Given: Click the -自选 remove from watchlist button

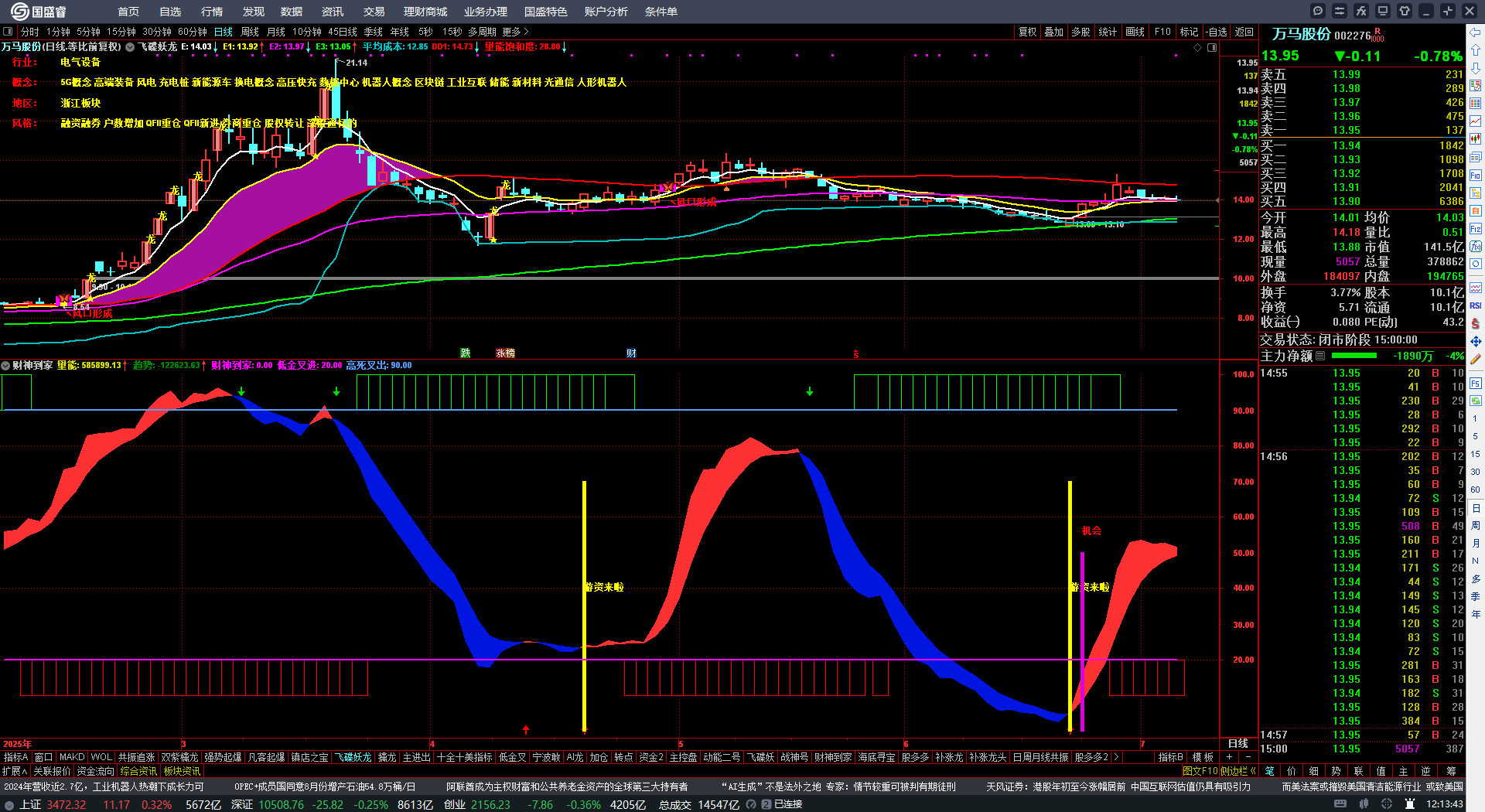Looking at the screenshot, I should 1217,32.
